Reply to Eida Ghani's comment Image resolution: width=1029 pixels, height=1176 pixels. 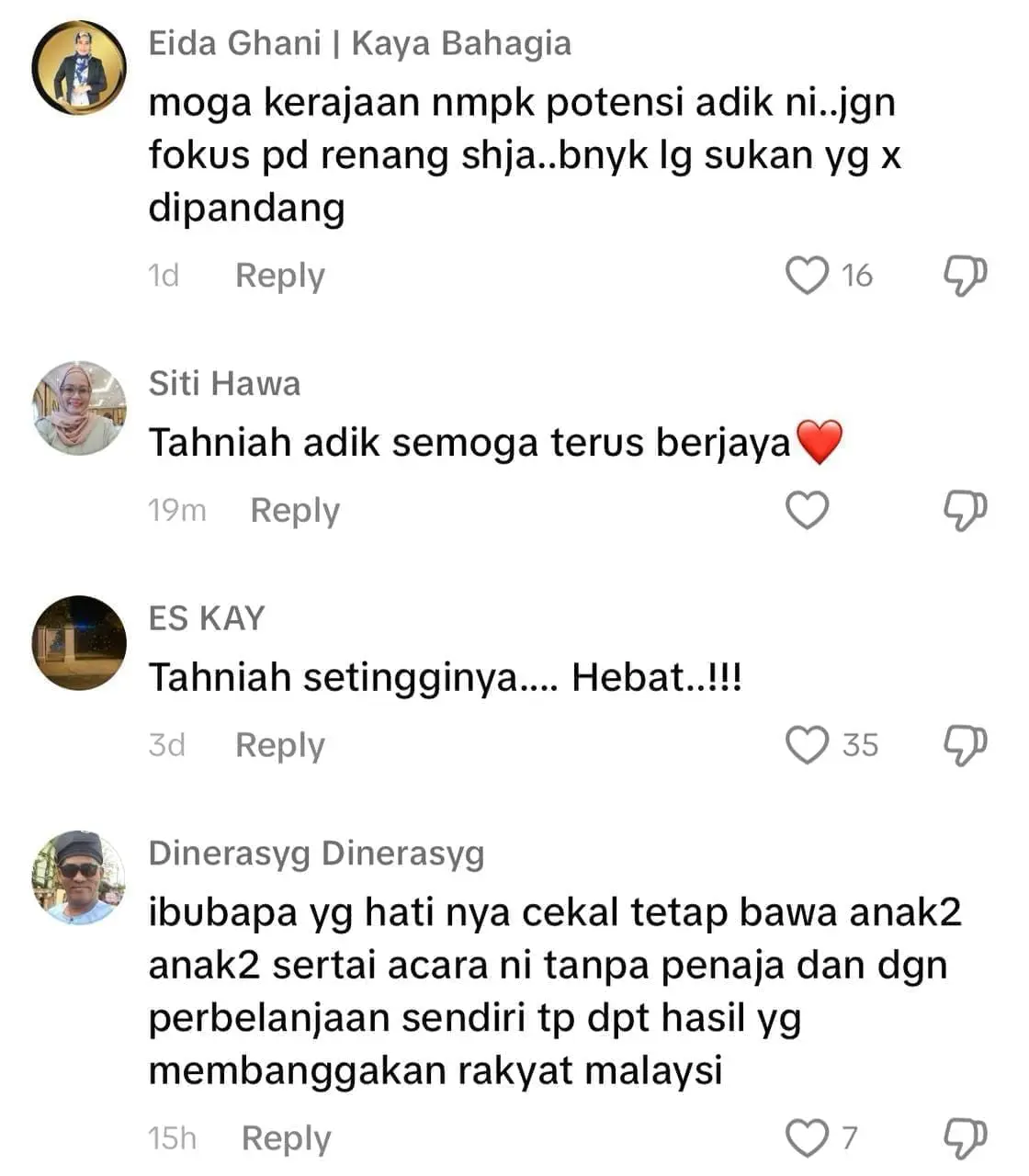pyautogui.click(x=280, y=276)
